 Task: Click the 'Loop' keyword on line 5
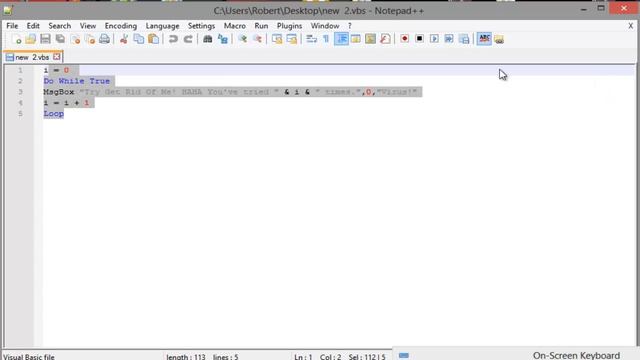53,113
